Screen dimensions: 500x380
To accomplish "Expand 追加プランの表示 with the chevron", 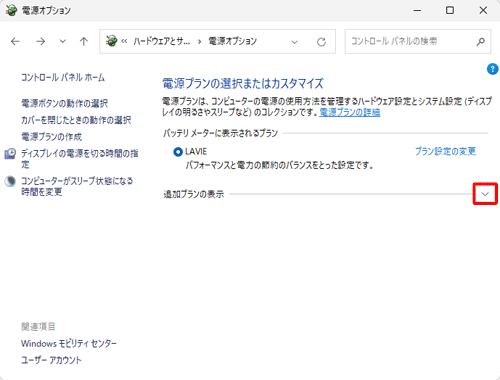I will (485, 194).
